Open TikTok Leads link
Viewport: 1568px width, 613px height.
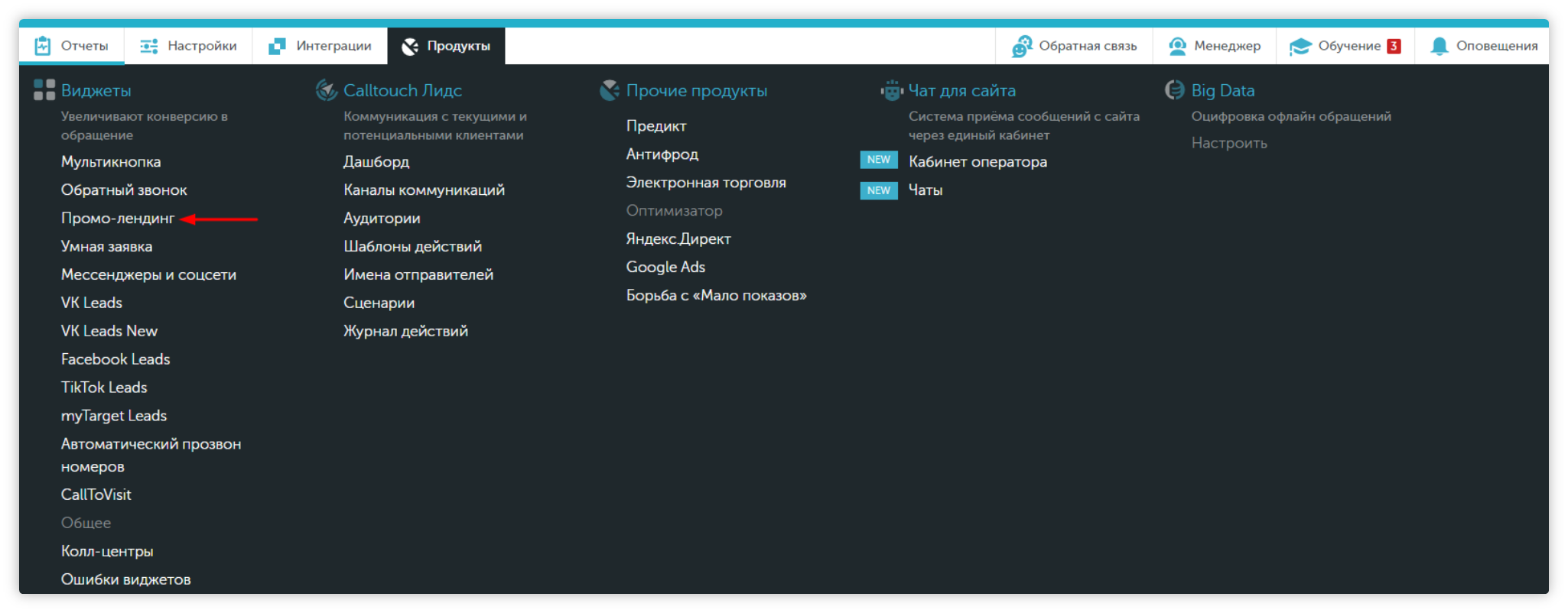click(104, 388)
